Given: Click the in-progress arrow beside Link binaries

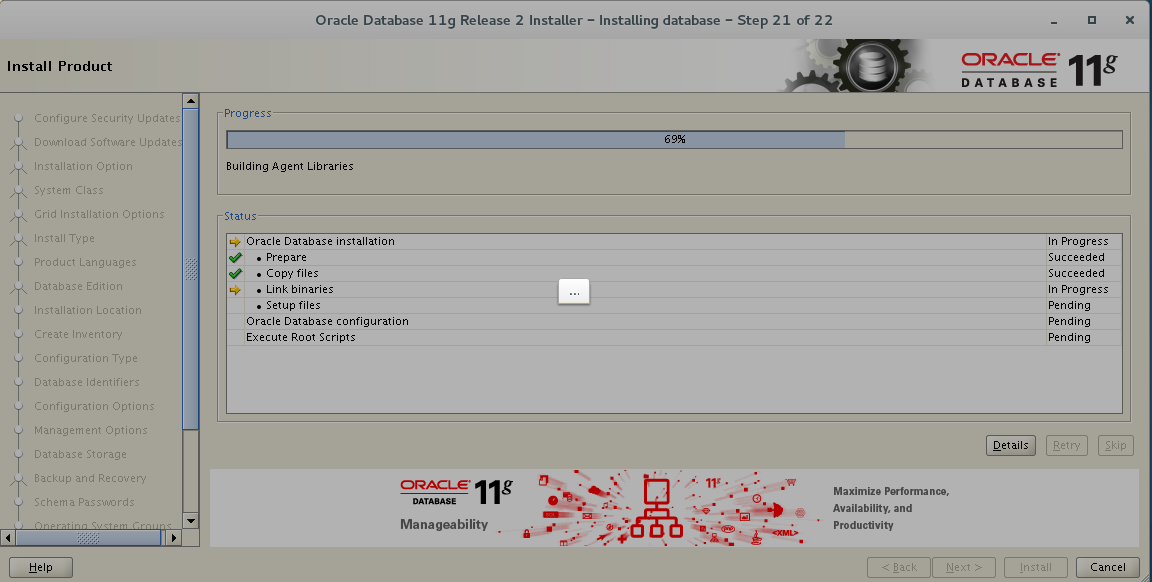Looking at the screenshot, I should click(234, 289).
